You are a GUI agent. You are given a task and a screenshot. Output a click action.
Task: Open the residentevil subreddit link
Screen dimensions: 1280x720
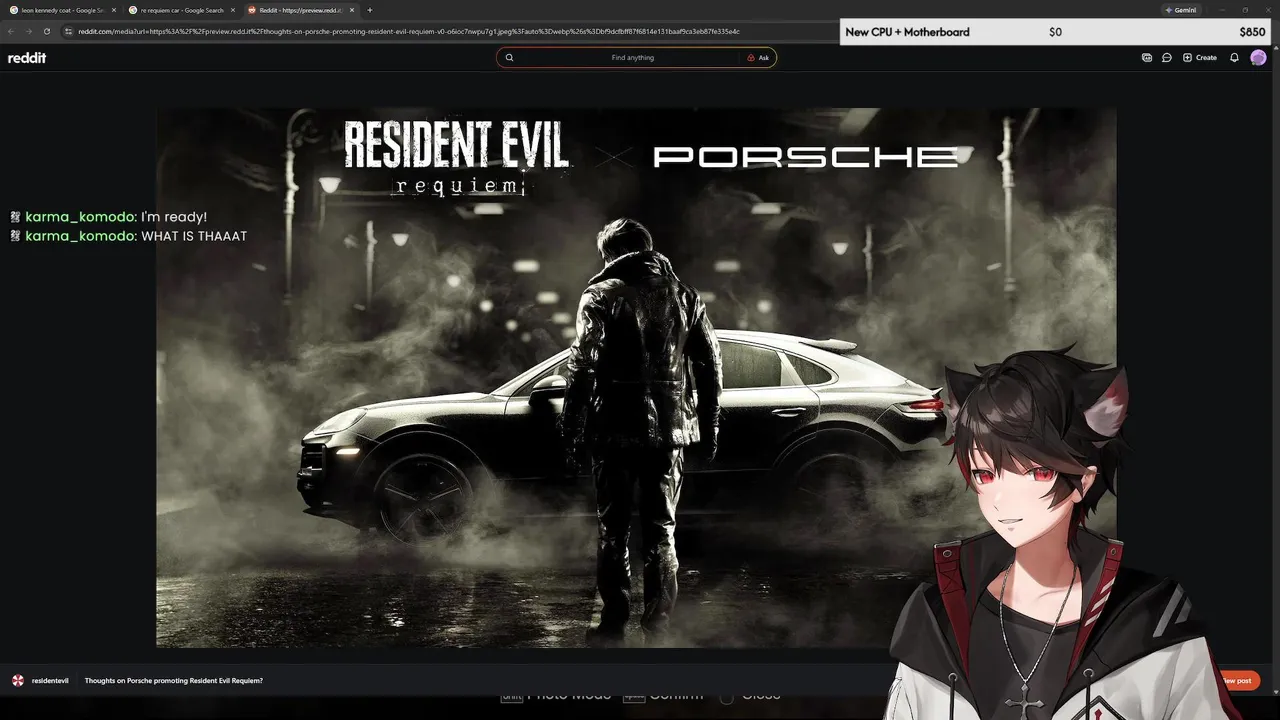click(x=50, y=680)
